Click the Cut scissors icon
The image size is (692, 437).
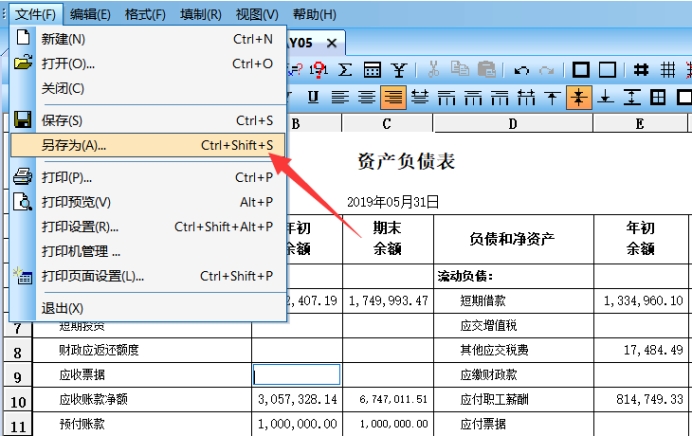tap(434, 70)
